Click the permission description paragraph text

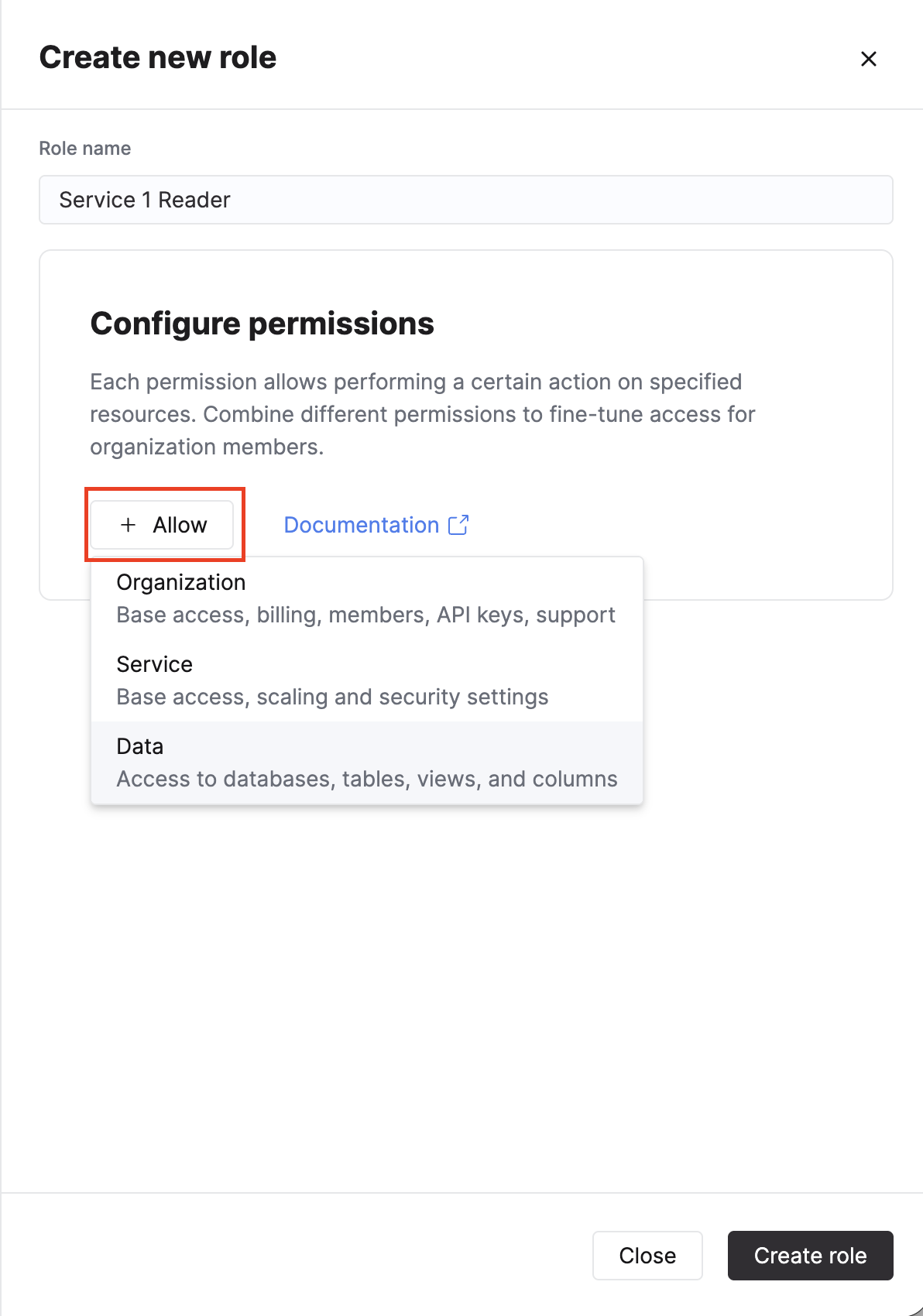[422, 414]
